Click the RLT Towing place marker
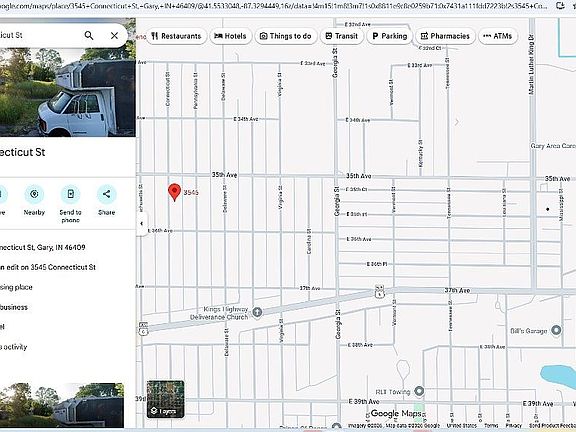Viewport: 576px width, 432px height. click(x=419, y=391)
